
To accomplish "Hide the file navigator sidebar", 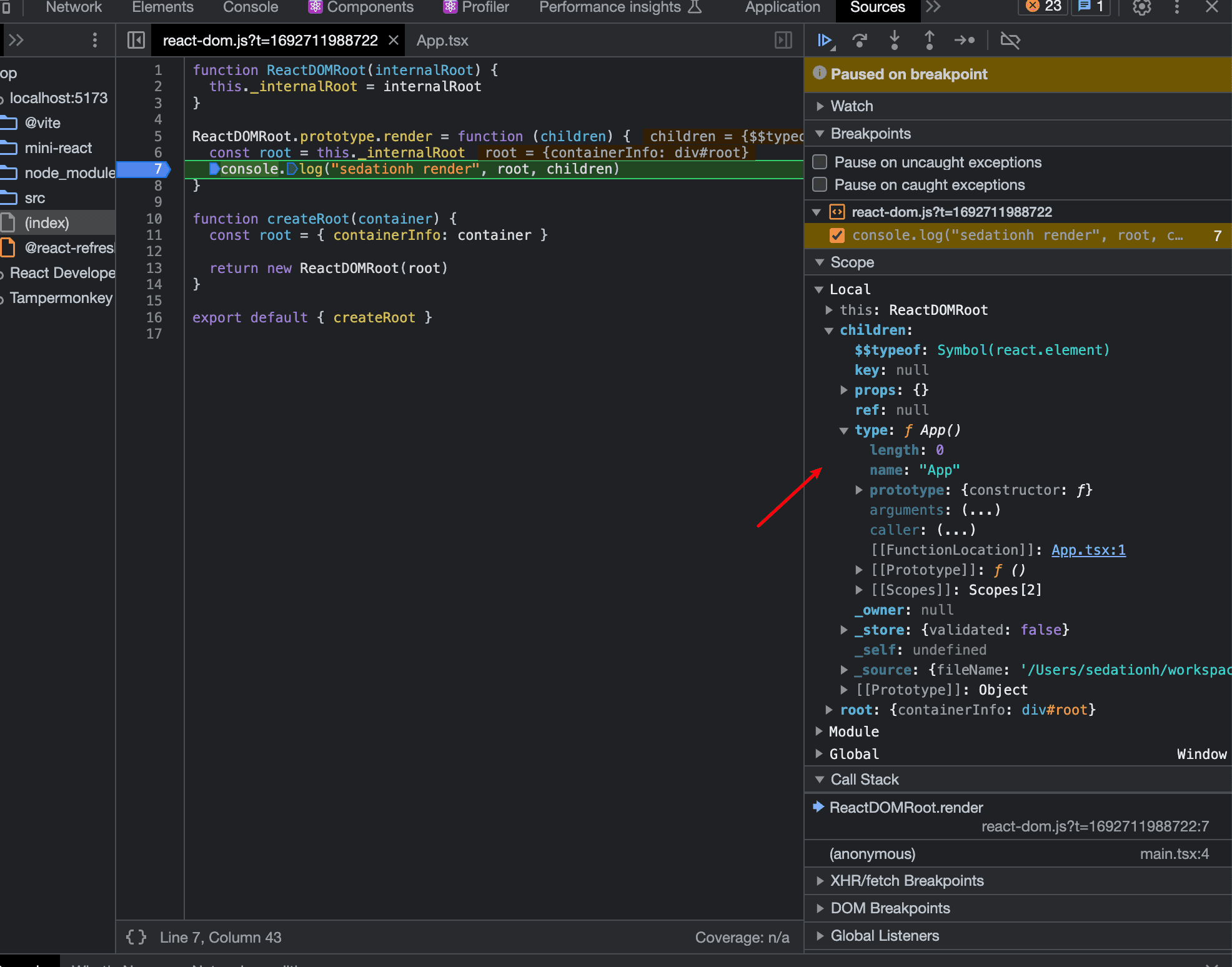I will [x=136, y=41].
